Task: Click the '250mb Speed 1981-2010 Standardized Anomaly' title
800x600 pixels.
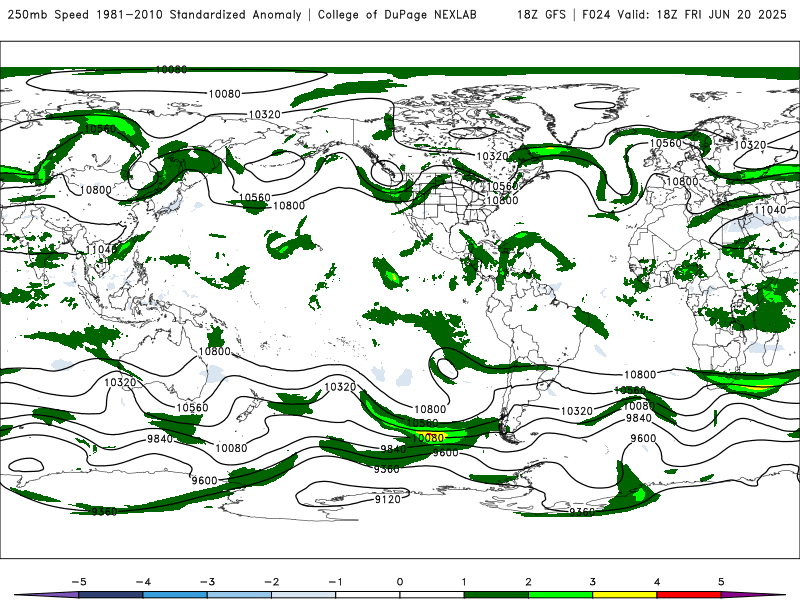Action: click(x=155, y=15)
